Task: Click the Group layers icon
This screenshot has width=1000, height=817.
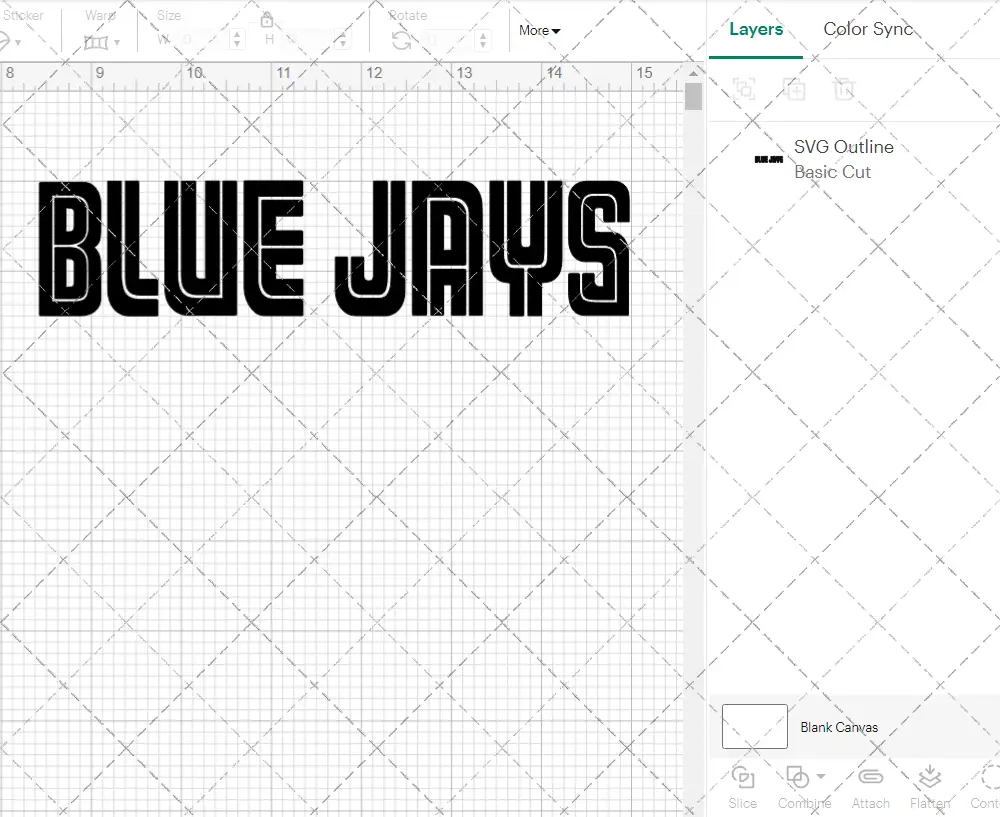Action: point(743,89)
